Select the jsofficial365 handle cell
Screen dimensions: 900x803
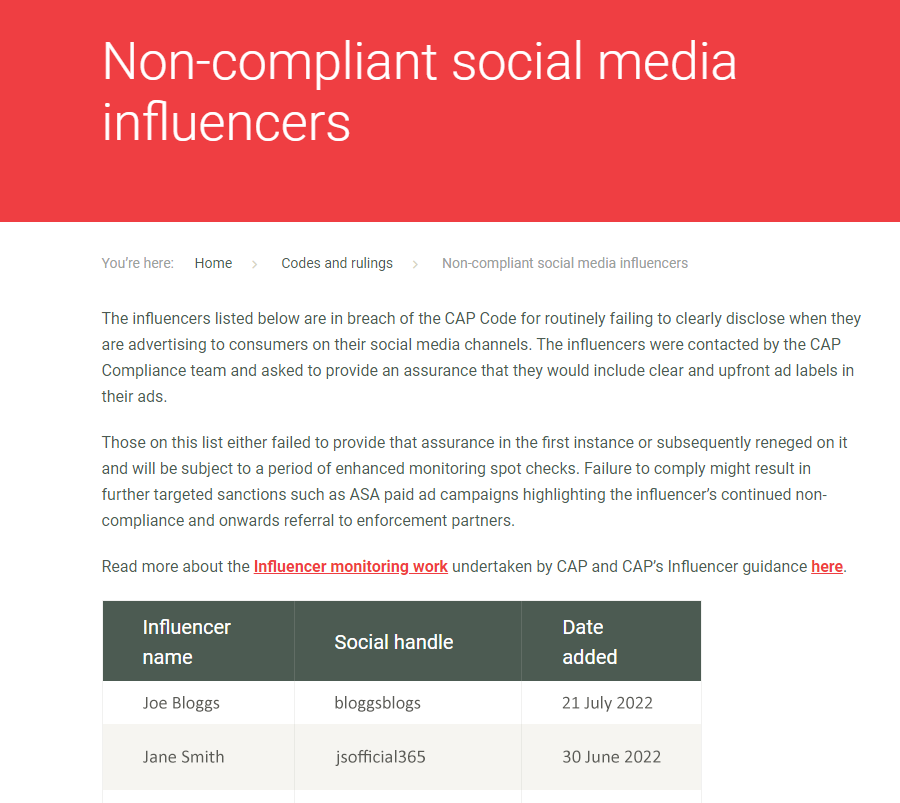pyautogui.click(x=408, y=757)
